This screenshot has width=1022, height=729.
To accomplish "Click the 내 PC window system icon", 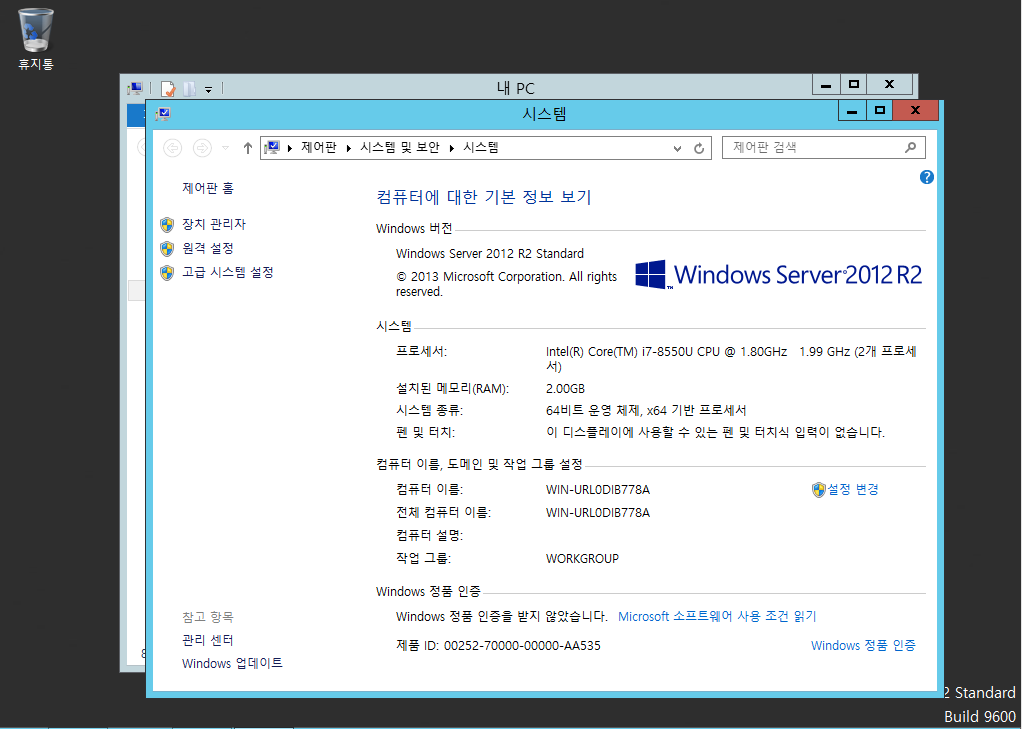I will coord(136,88).
